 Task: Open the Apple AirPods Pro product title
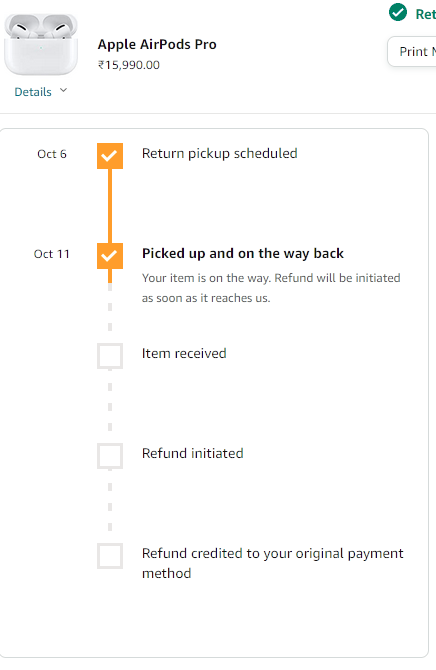pos(157,44)
